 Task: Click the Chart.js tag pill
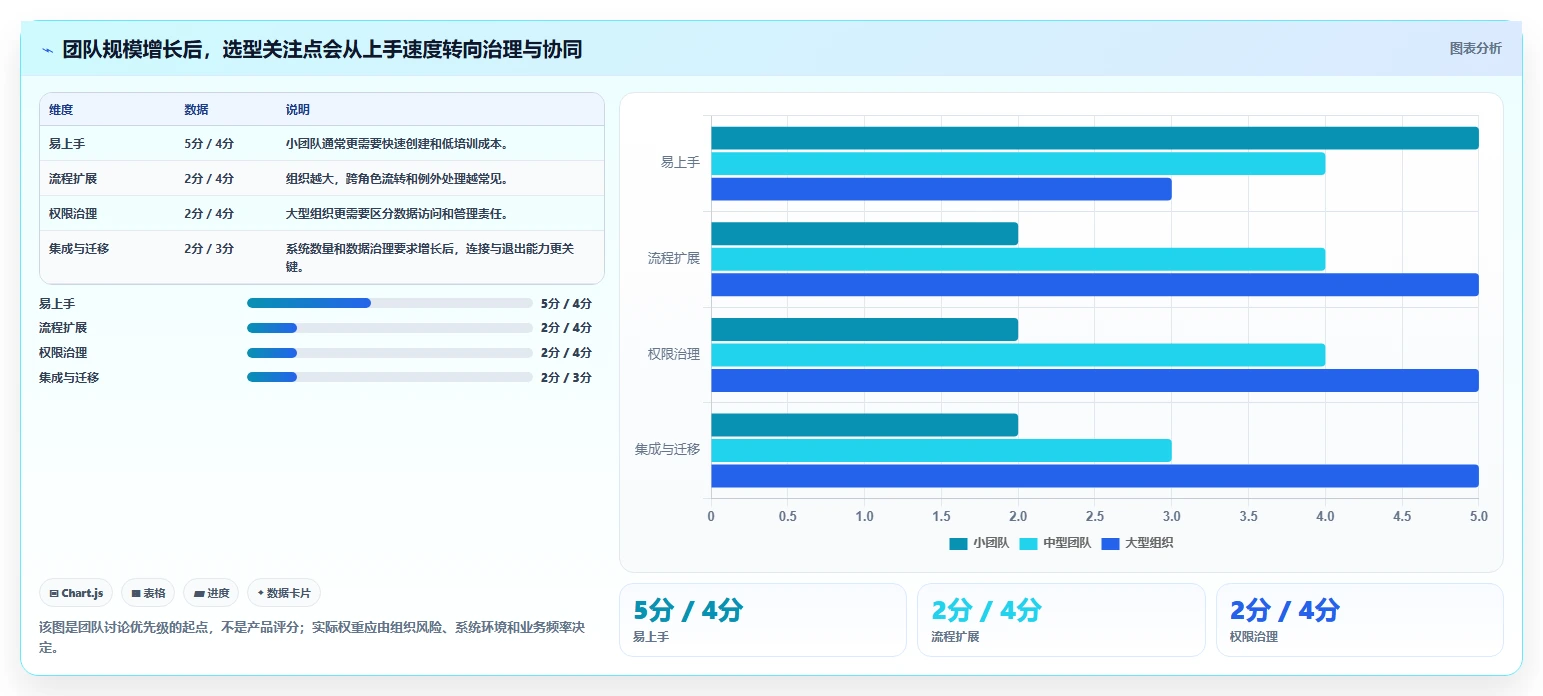click(77, 593)
